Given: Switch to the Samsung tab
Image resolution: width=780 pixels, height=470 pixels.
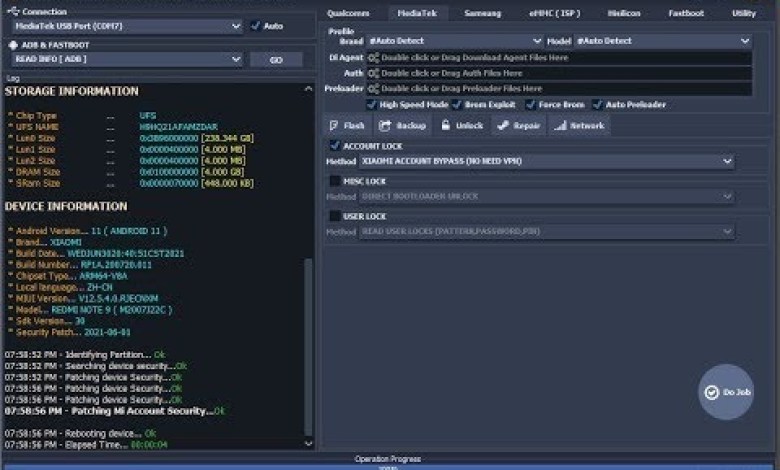Looking at the screenshot, I should (x=483, y=13).
